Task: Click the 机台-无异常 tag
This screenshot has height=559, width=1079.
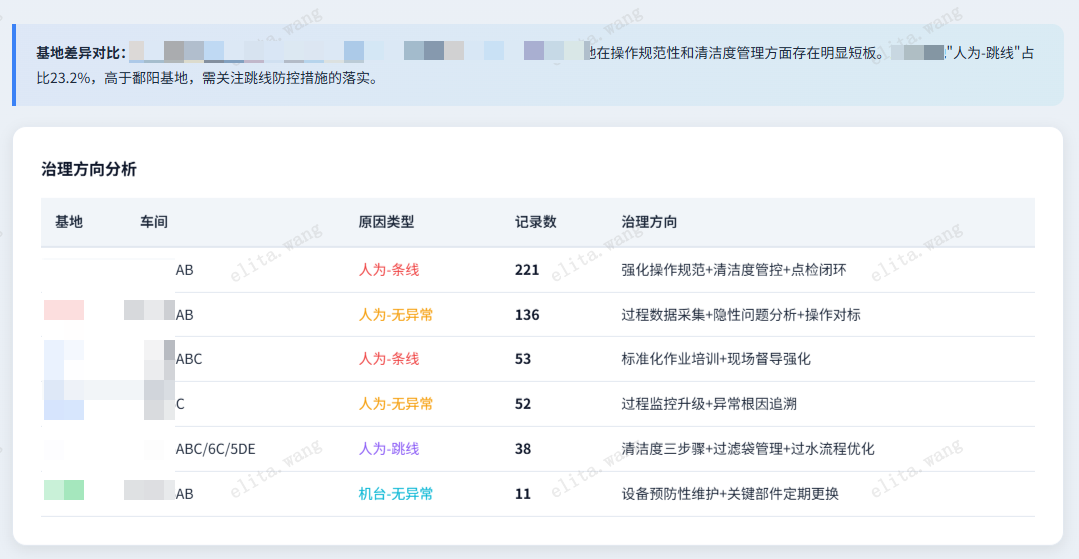Action: point(396,494)
